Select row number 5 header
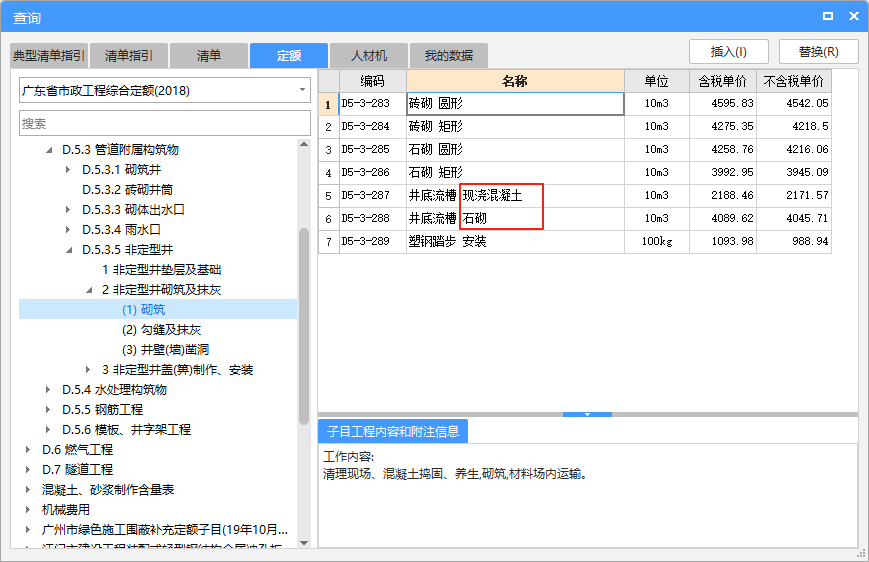This screenshot has width=869, height=562. click(x=328, y=196)
